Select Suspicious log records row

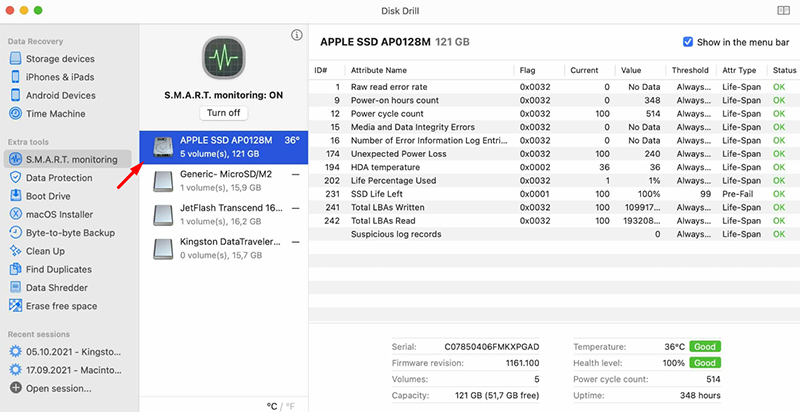554,234
